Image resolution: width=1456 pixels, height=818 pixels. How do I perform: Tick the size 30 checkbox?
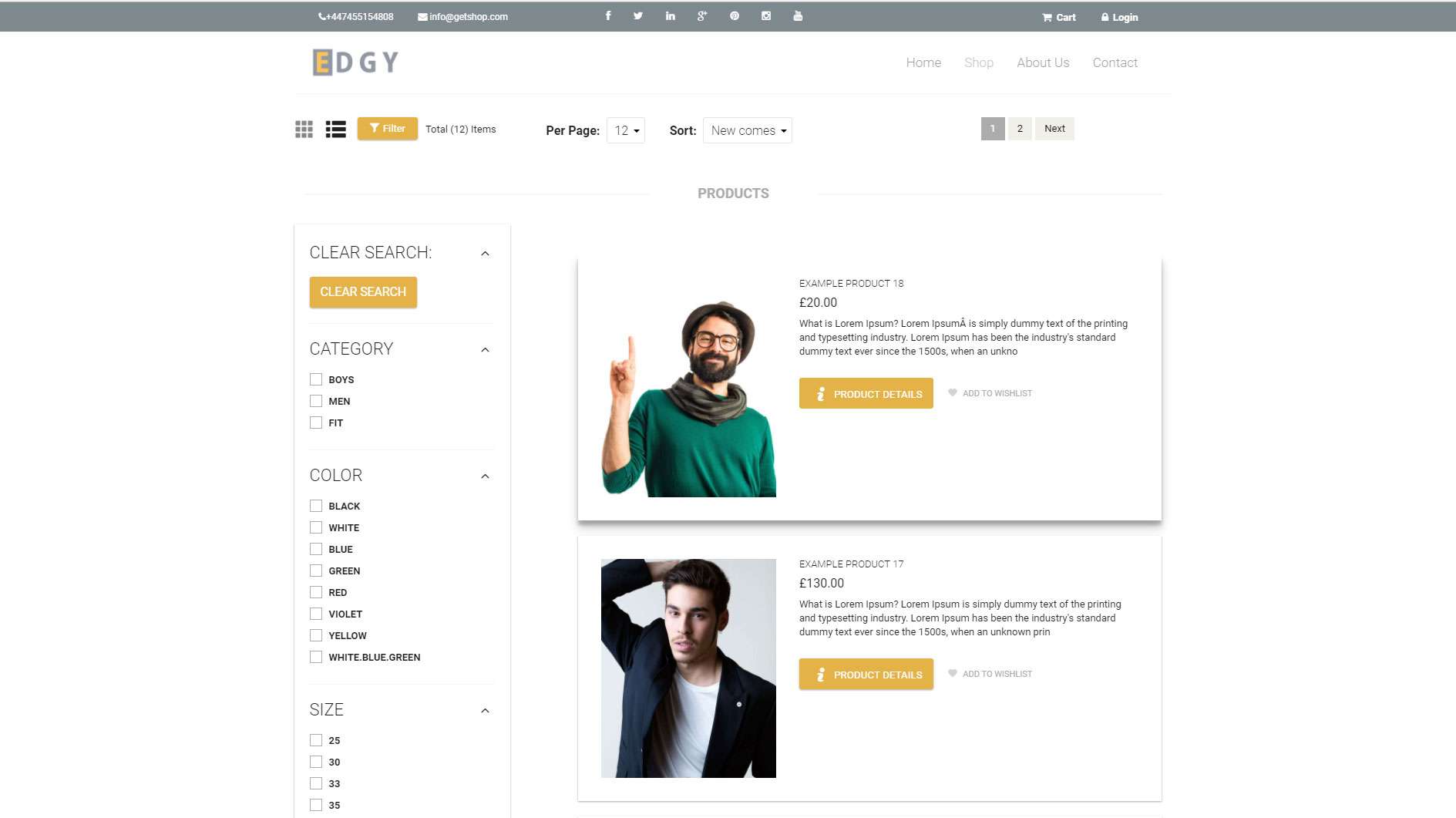[316, 762]
